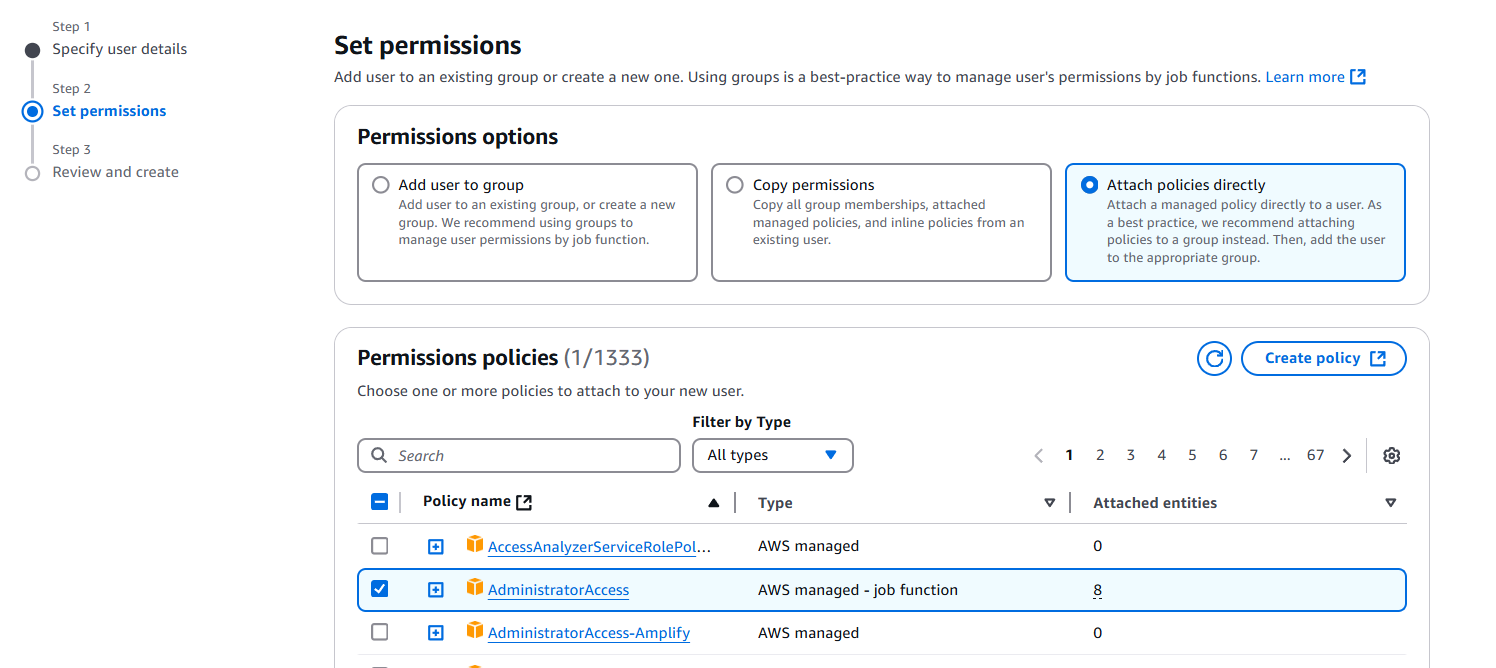This screenshot has height=668, width=1496.
Task: Click the Policy name column header
Action: tap(467, 501)
